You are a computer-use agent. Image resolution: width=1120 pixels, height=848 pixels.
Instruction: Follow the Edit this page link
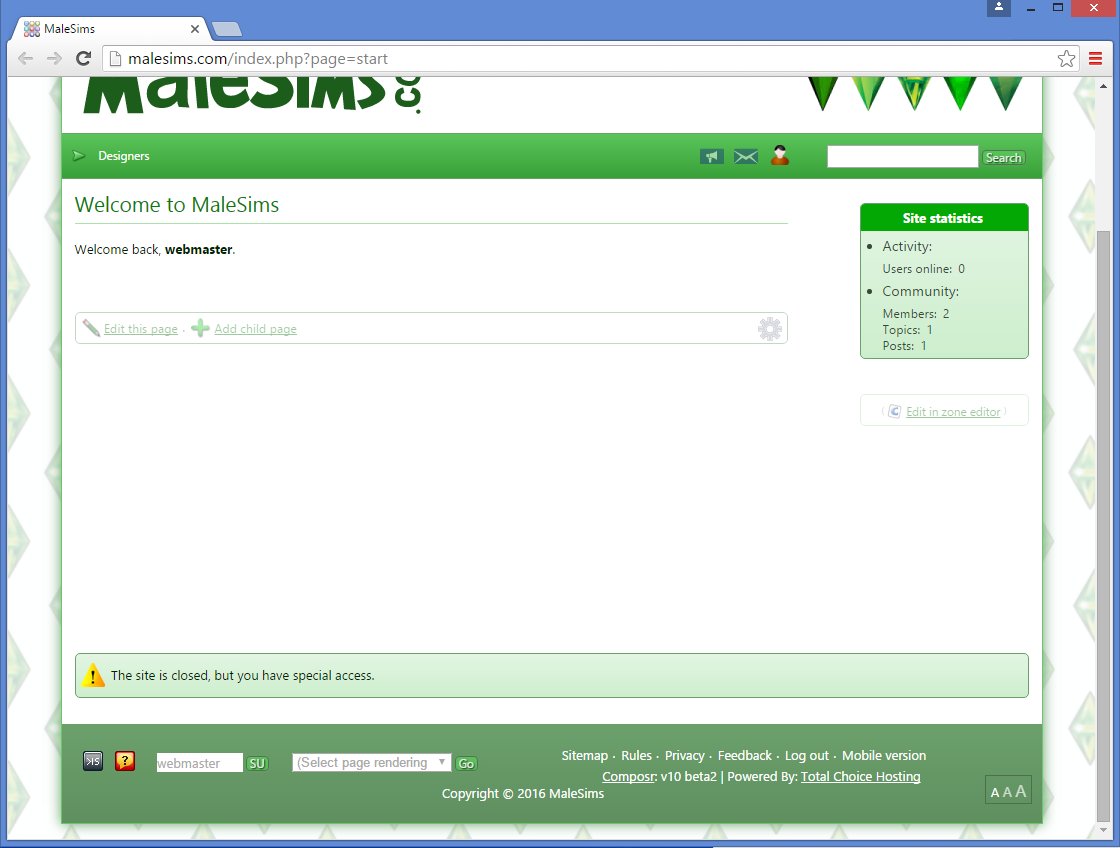(x=141, y=329)
